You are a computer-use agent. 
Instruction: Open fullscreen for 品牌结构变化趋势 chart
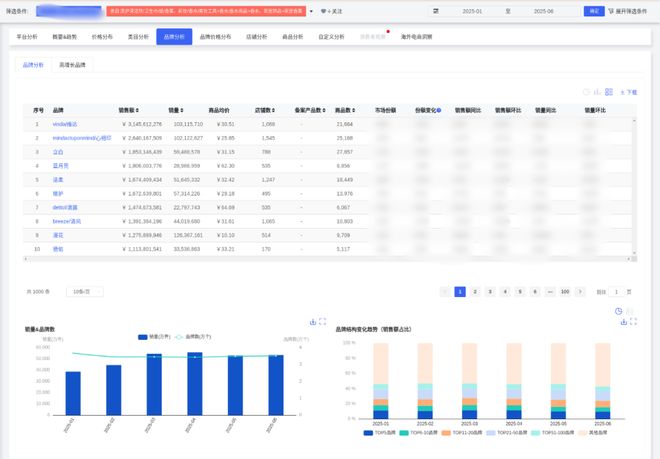tap(633, 322)
